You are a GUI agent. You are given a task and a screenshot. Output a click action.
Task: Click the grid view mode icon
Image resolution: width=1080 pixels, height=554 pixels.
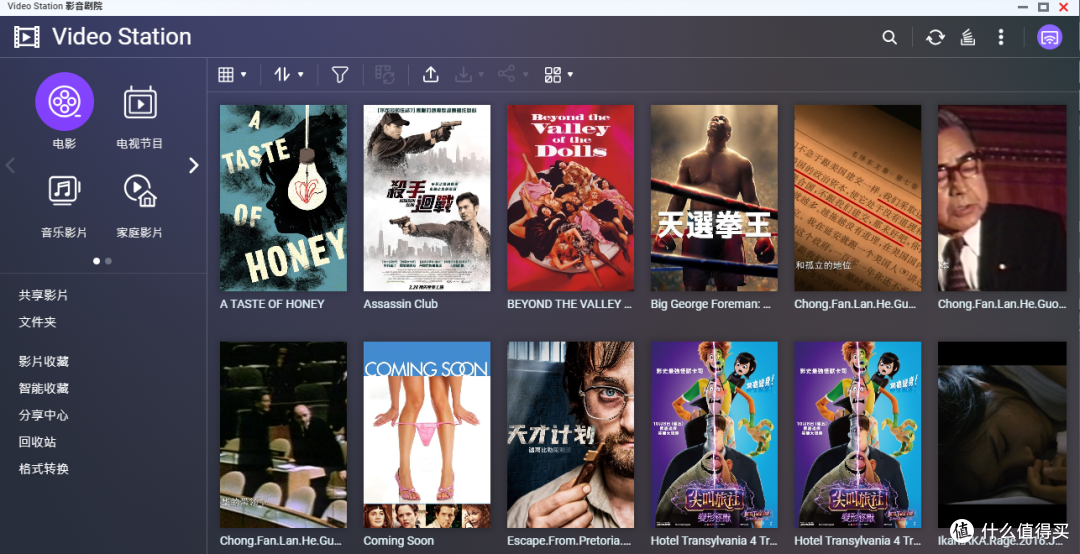(x=226, y=74)
